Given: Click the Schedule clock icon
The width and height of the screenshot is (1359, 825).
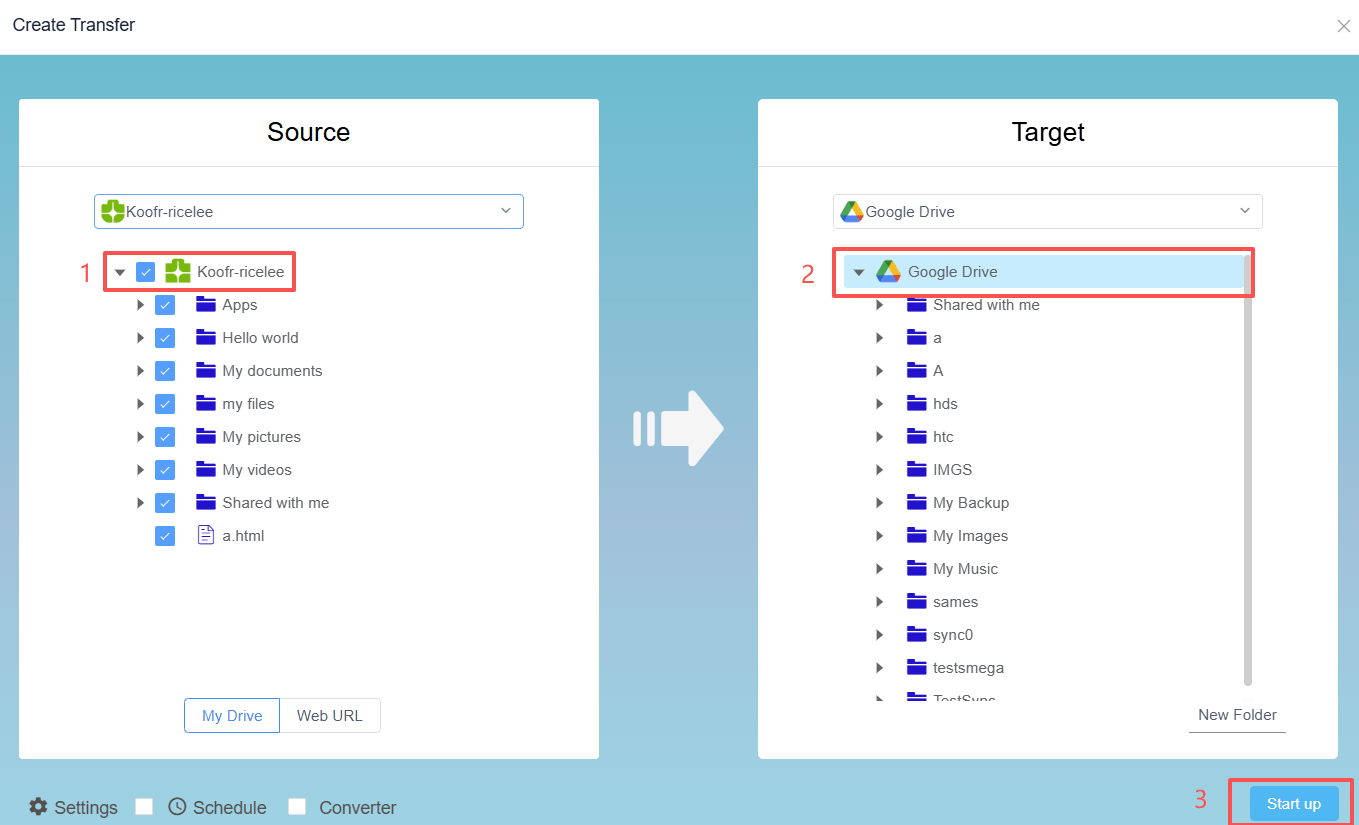Looking at the screenshot, I should click(x=177, y=806).
